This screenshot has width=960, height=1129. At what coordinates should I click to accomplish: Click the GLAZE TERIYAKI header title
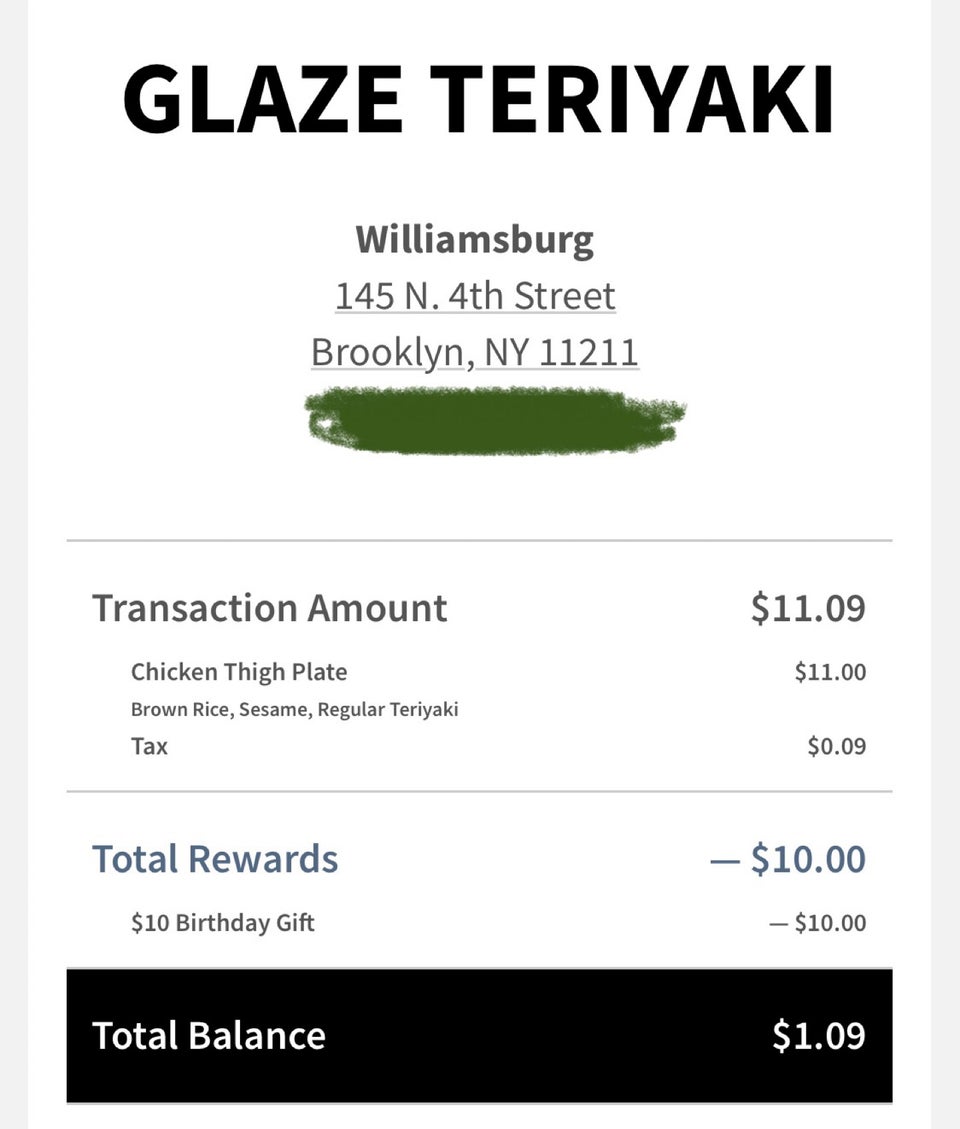[478, 100]
